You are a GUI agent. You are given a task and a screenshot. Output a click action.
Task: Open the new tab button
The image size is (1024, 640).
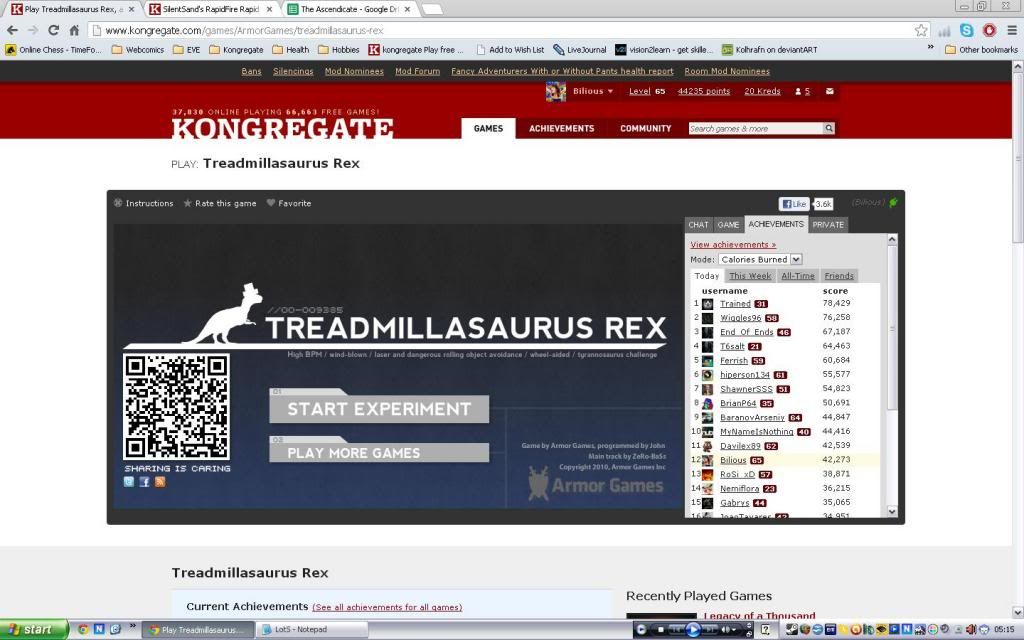click(x=432, y=9)
